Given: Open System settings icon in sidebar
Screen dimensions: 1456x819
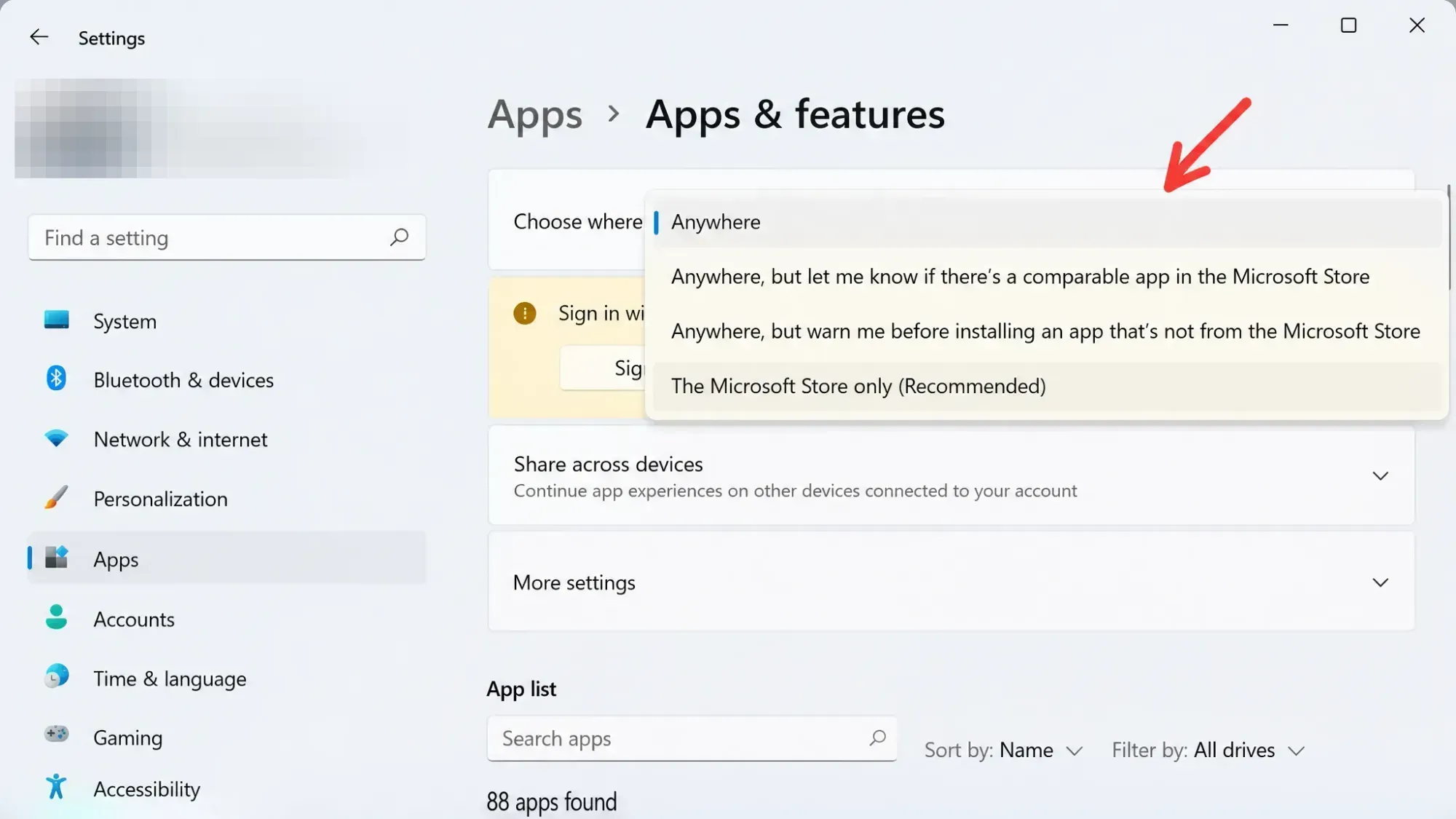Looking at the screenshot, I should pyautogui.click(x=56, y=320).
